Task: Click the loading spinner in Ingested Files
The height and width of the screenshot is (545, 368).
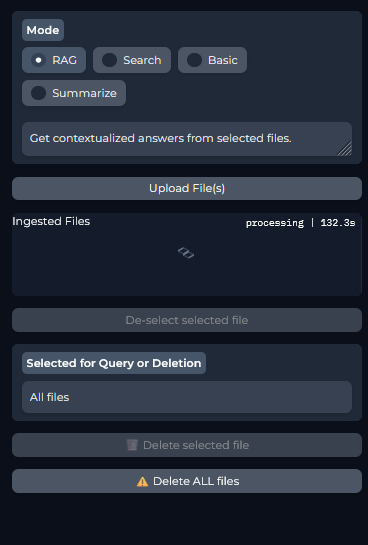Action: [186, 253]
